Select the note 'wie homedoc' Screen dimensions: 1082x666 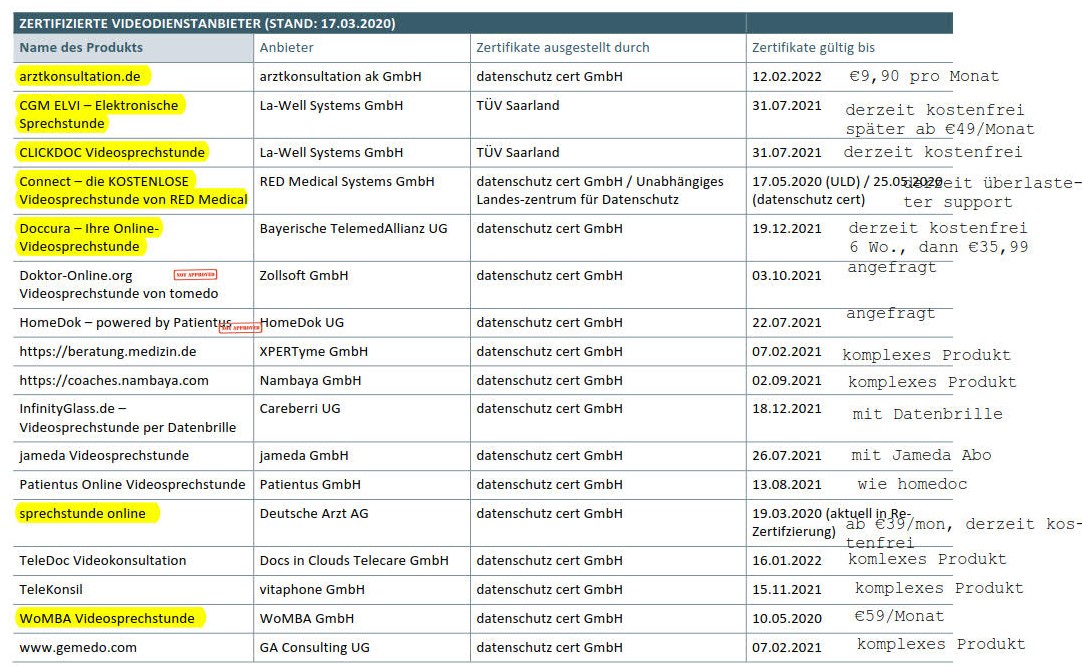(912, 484)
